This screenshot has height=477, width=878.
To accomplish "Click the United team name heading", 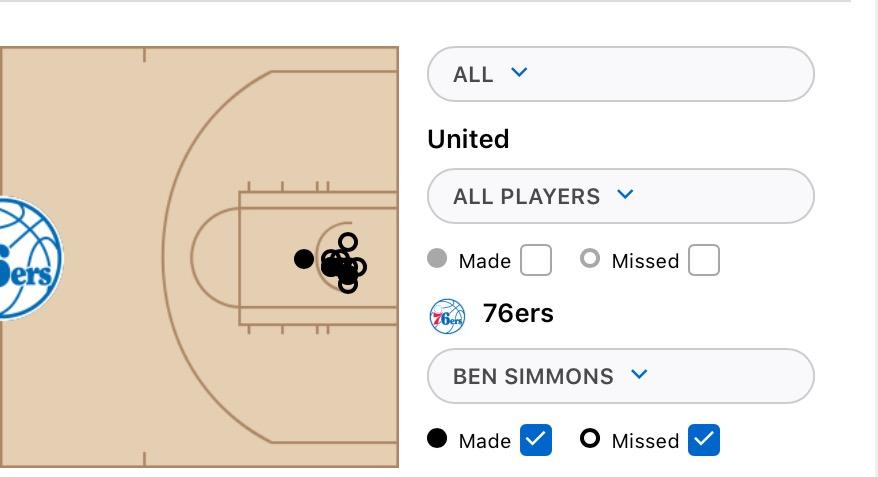I will [468, 139].
